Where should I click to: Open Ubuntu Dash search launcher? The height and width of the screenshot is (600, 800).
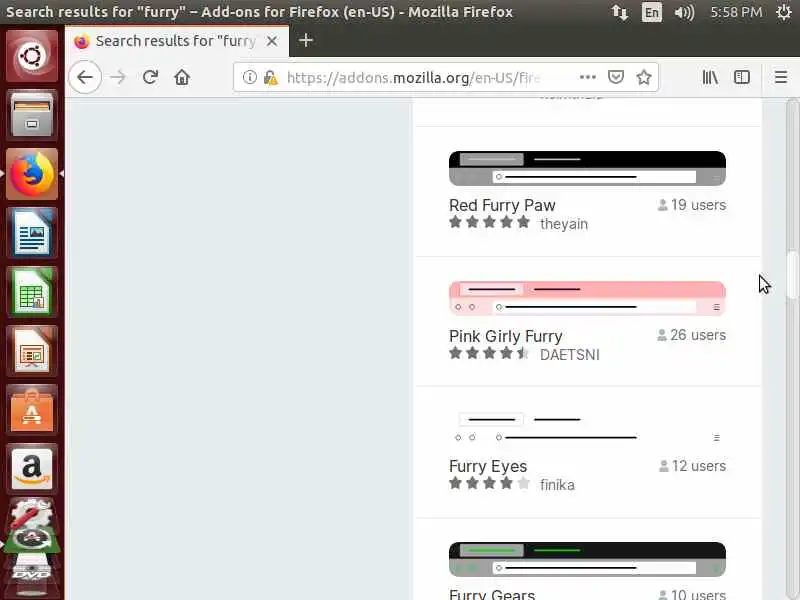tap(32, 56)
